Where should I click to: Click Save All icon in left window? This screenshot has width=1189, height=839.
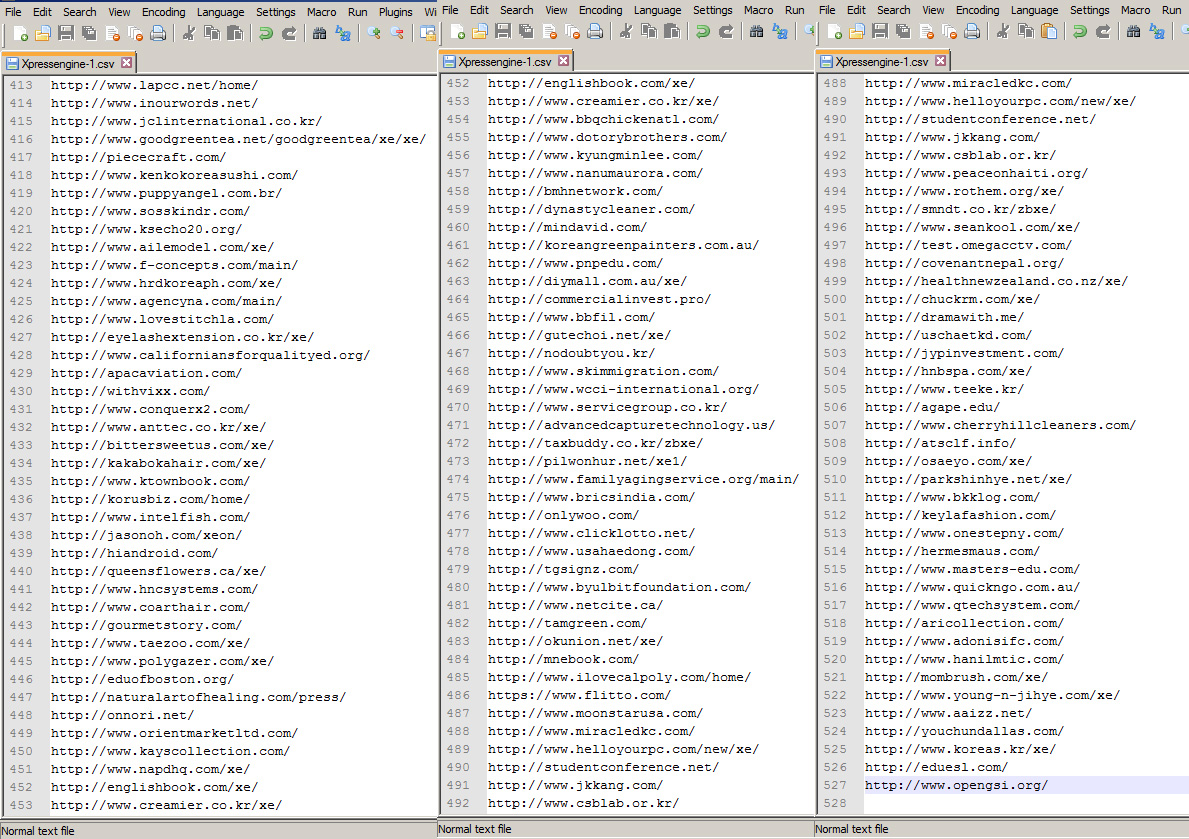pyautogui.click(x=89, y=33)
